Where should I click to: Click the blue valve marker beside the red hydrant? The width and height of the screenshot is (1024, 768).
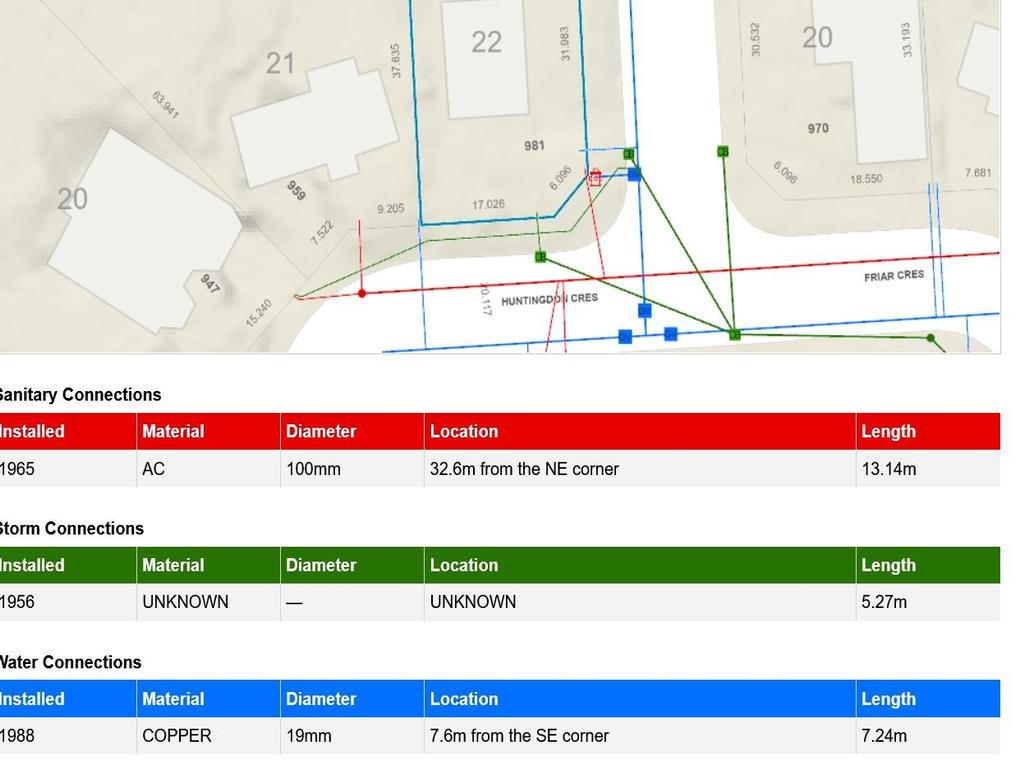click(x=634, y=174)
